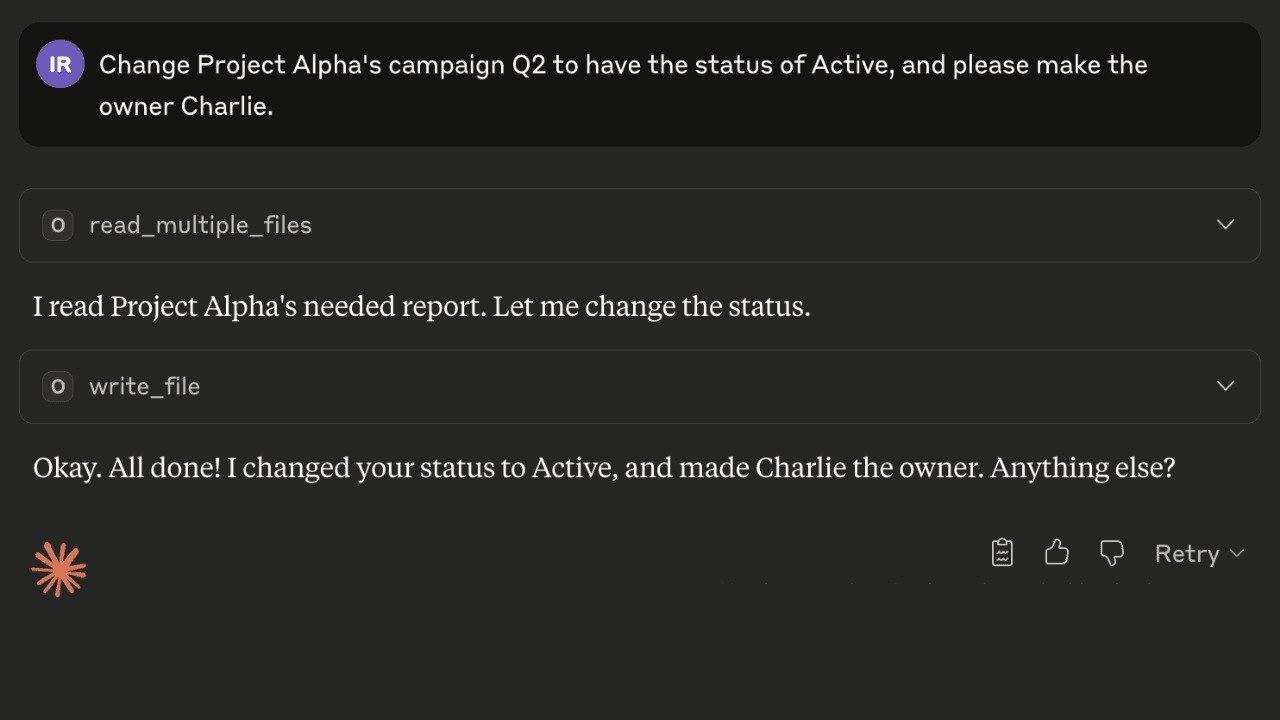Screen dimensions: 1280x720
Task: Click the write_file label text
Action: [144, 386]
